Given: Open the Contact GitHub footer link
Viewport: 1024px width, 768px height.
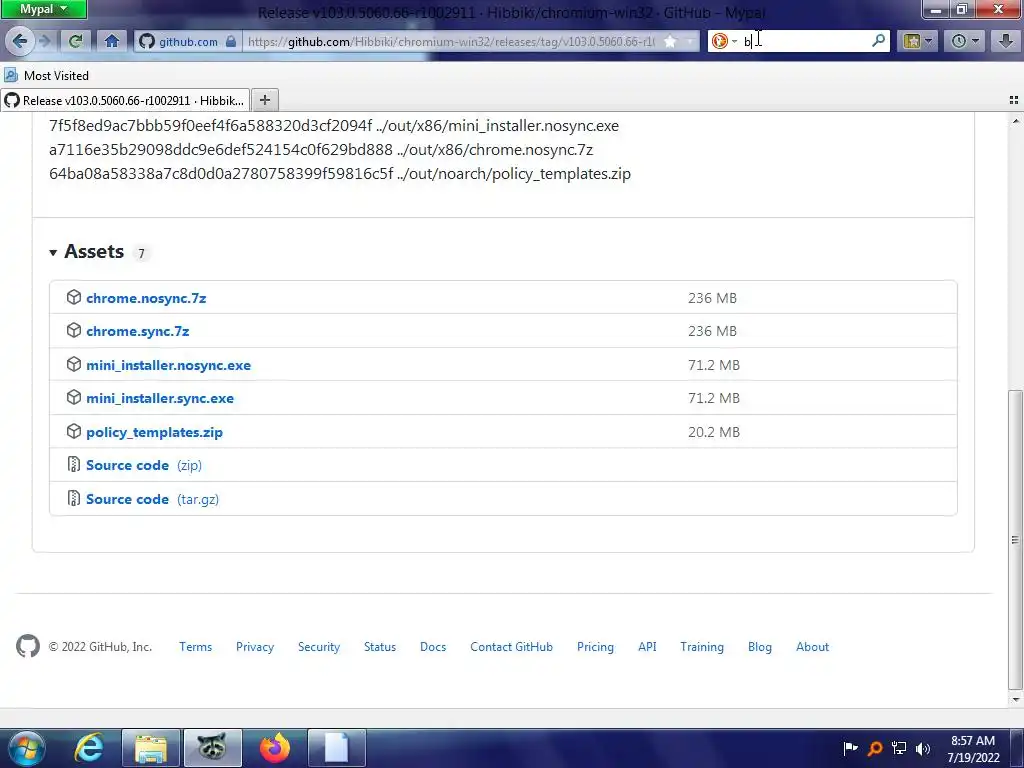Looking at the screenshot, I should point(511,647).
